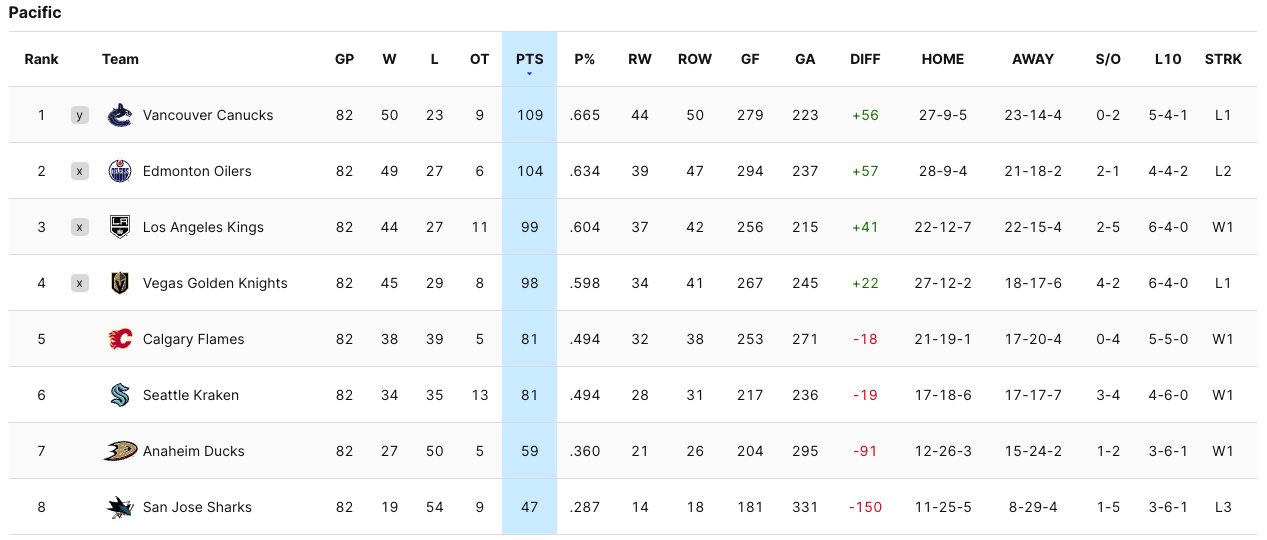
Task: Click the STRK column header
Action: coord(1223,59)
